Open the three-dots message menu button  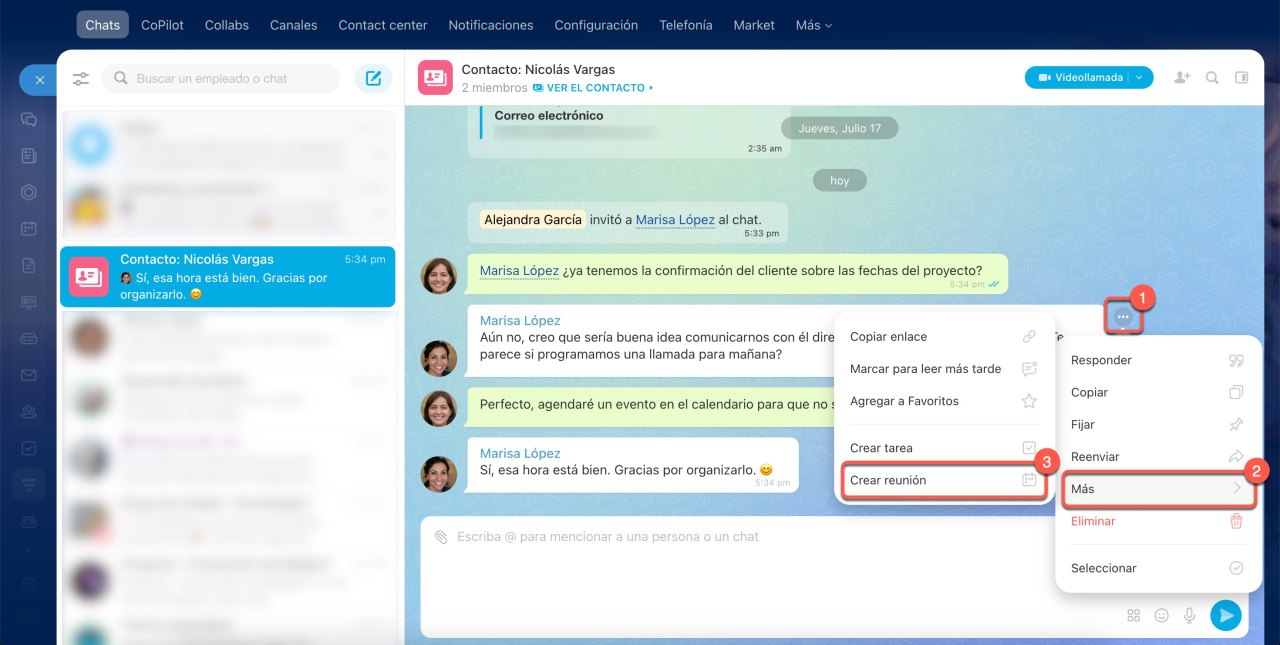1123,317
